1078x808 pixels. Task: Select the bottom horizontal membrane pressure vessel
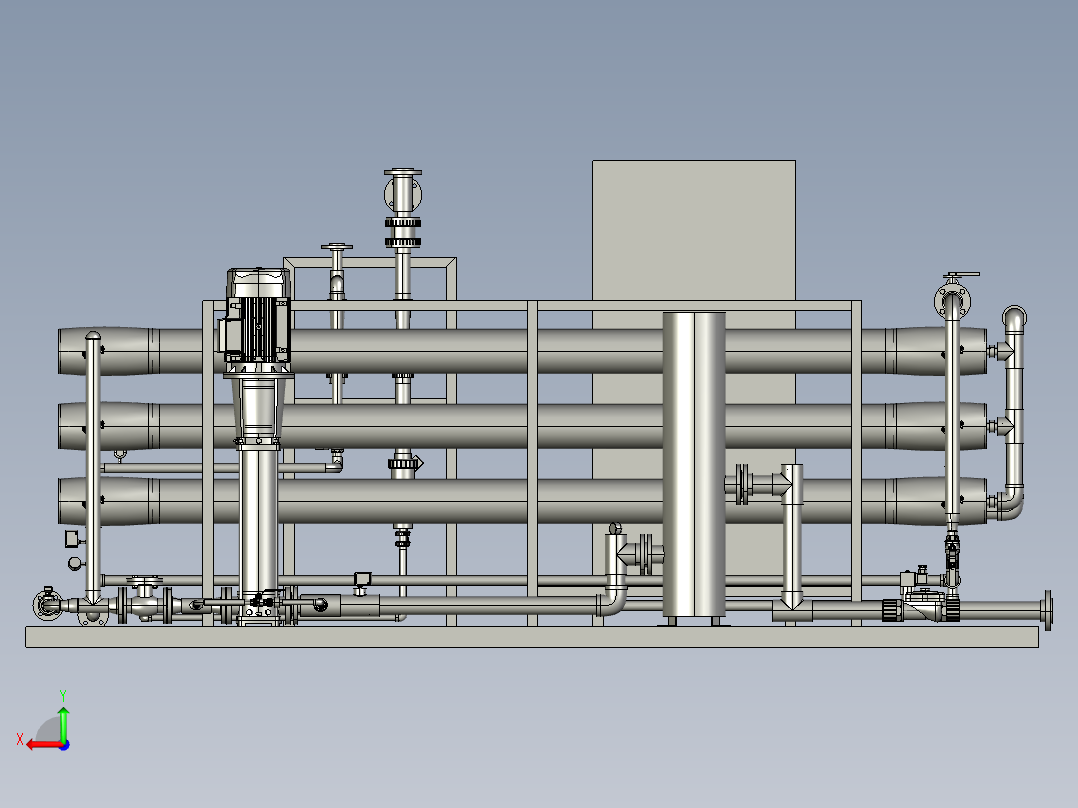pyautogui.click(x=522, y=501)
